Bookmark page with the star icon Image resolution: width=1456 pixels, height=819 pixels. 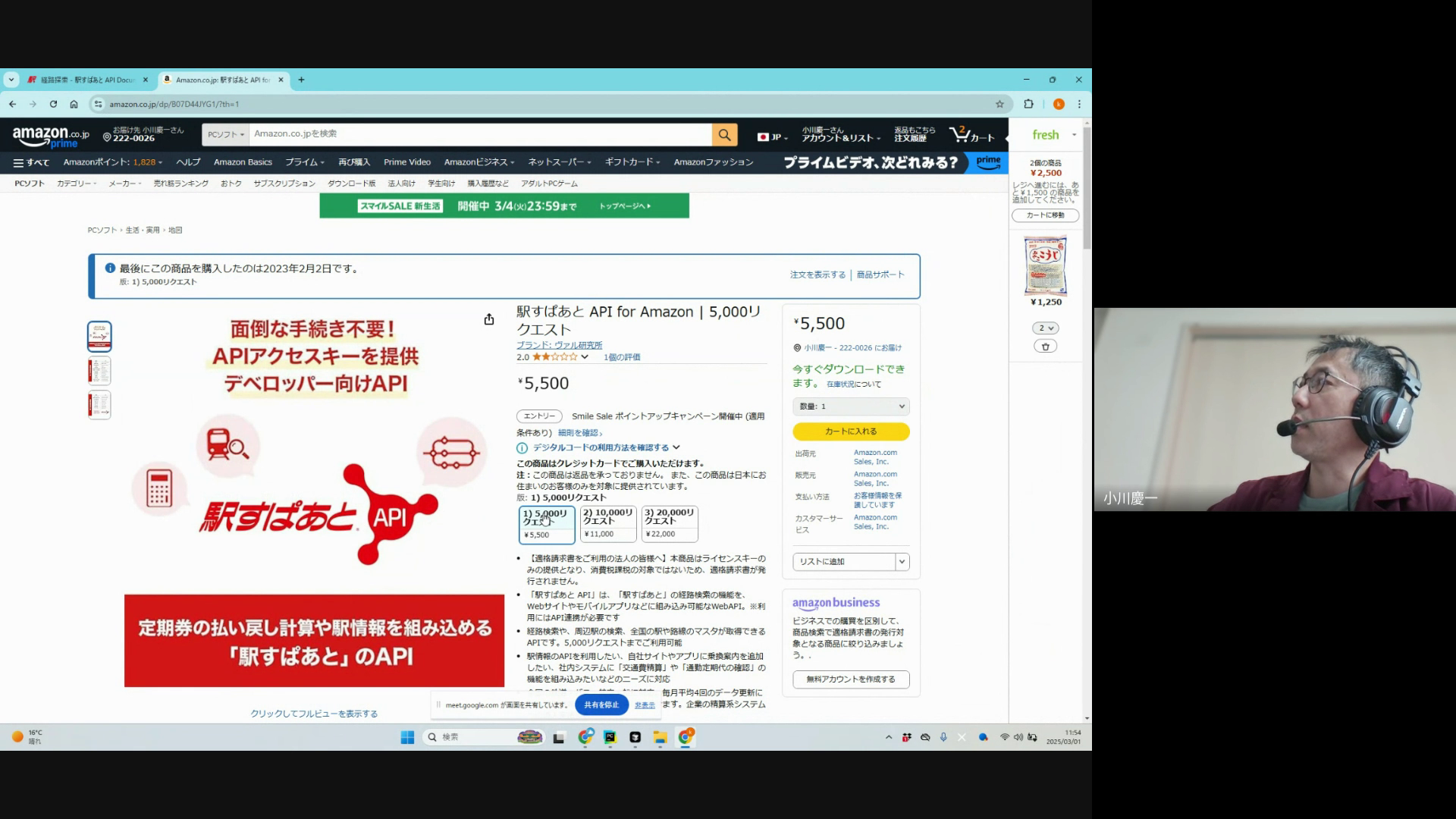coord(999,104)
